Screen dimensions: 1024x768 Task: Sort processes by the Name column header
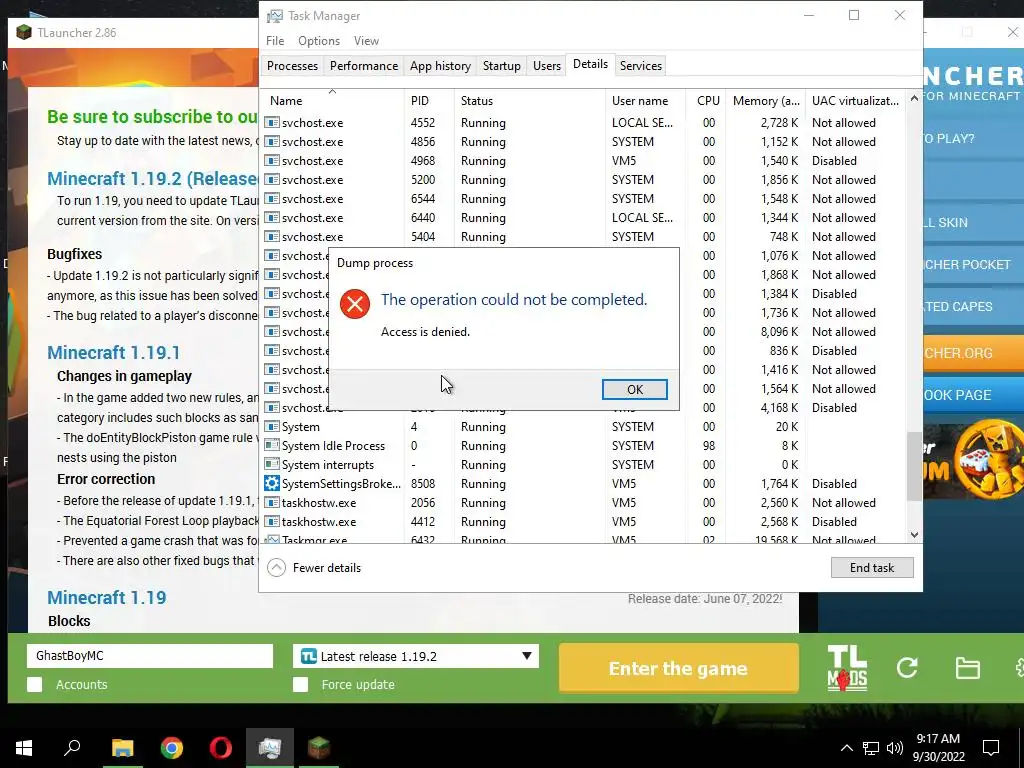point(333,101)
